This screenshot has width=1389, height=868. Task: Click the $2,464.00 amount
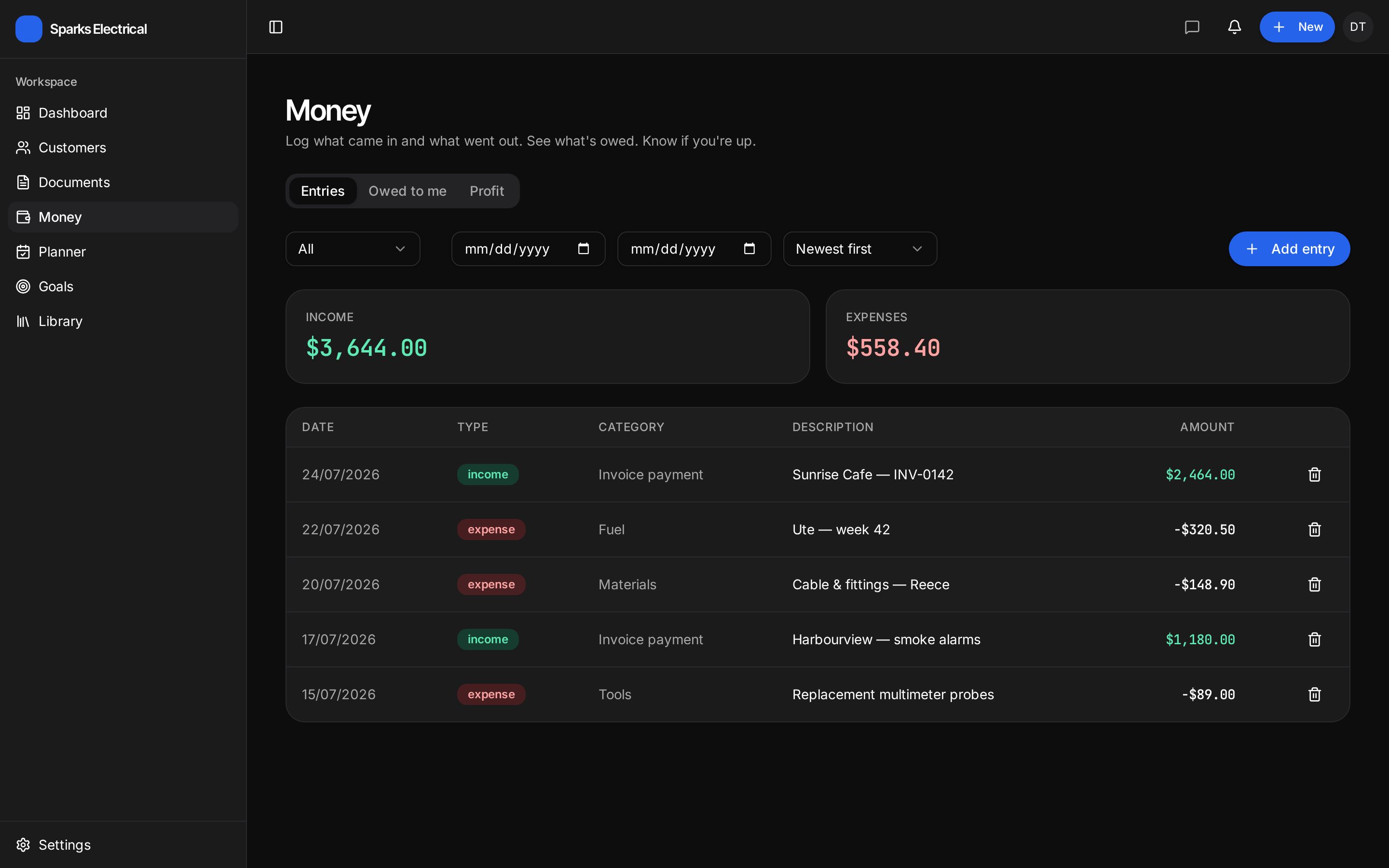[1200, 475]
